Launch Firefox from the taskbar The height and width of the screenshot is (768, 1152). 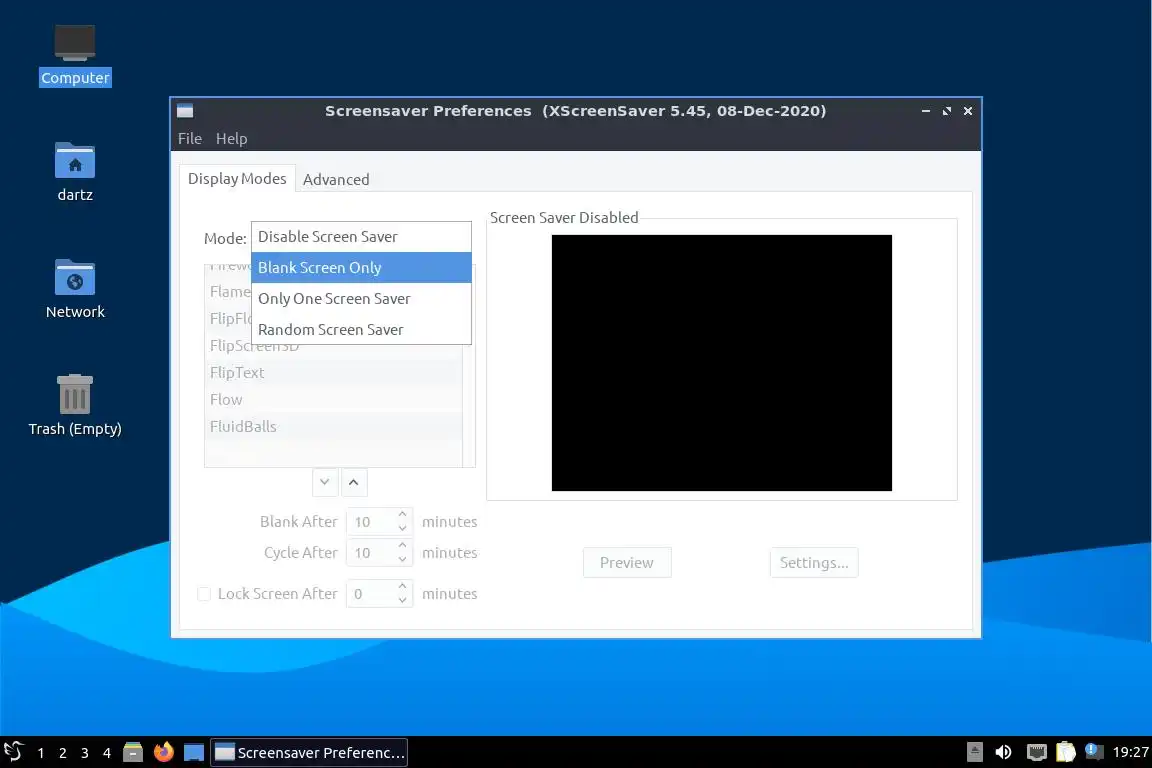pyautogui.click(x=163, y=752)
